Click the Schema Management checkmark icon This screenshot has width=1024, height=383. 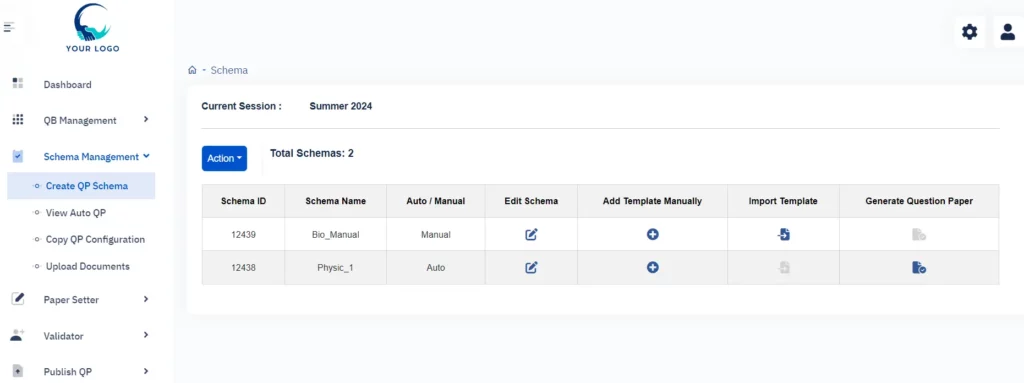(18, 156)
